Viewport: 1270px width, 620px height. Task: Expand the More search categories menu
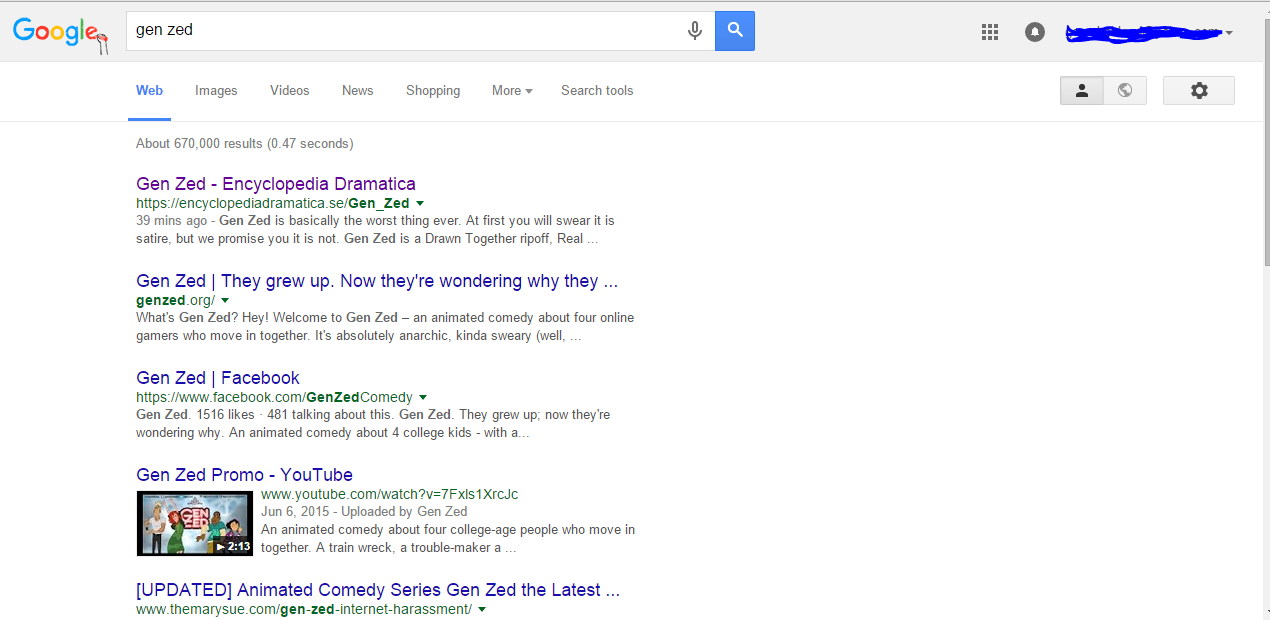pyautogui.click(x=512, y=91)
